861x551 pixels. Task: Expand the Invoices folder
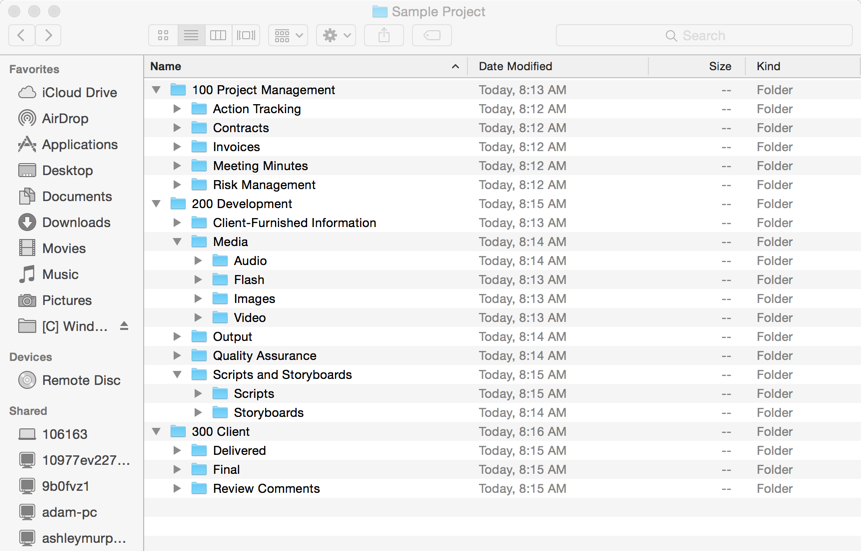[177, 147]
